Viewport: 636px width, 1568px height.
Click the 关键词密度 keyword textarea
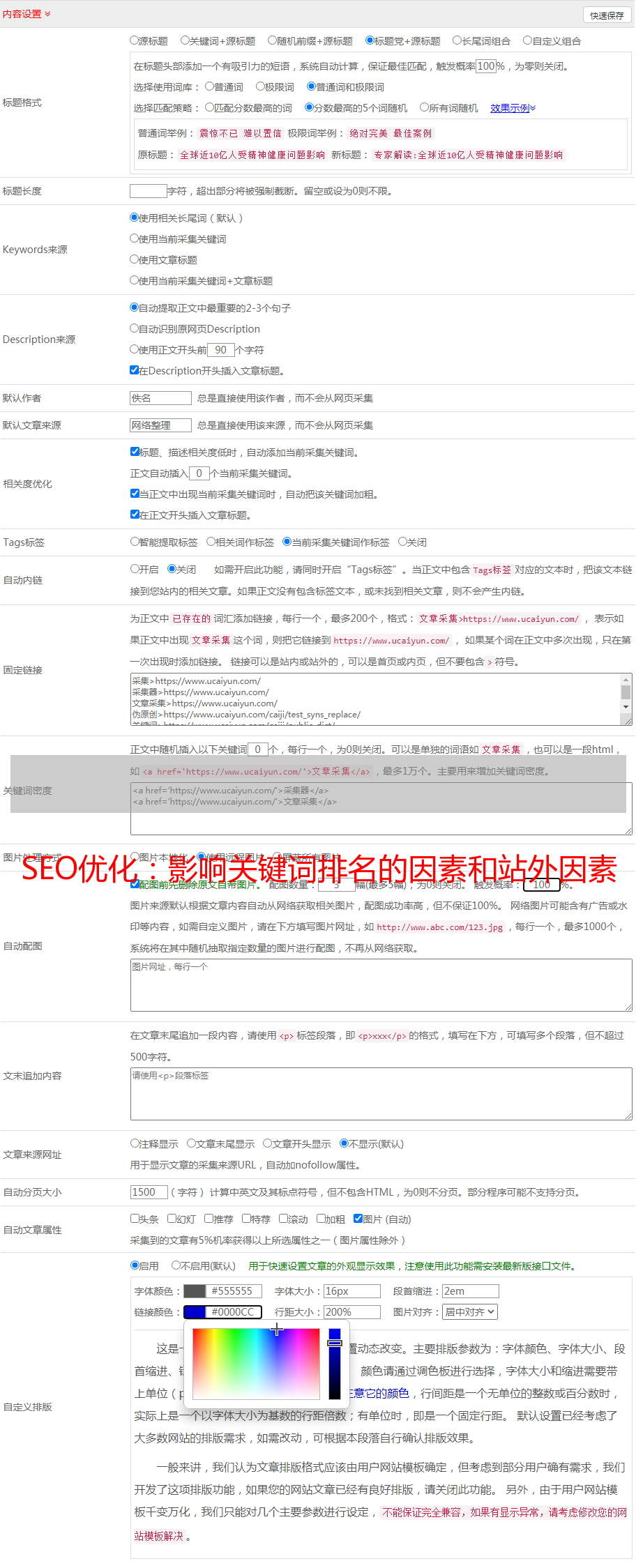click(x=381, y=809)
